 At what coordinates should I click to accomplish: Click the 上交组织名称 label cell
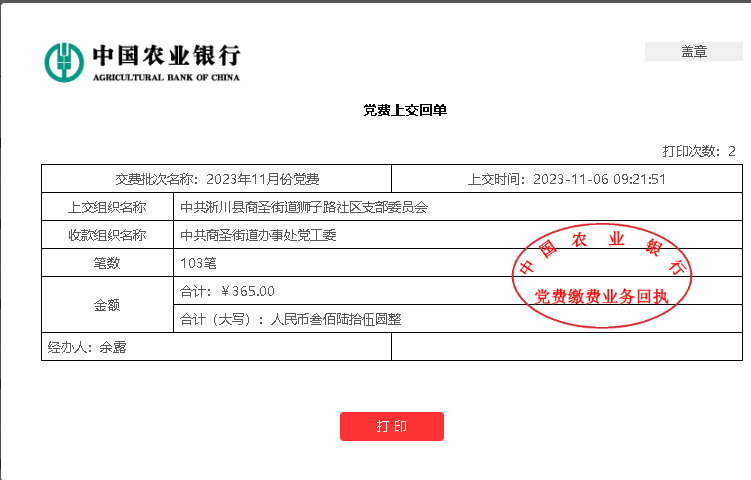(107, 207)
